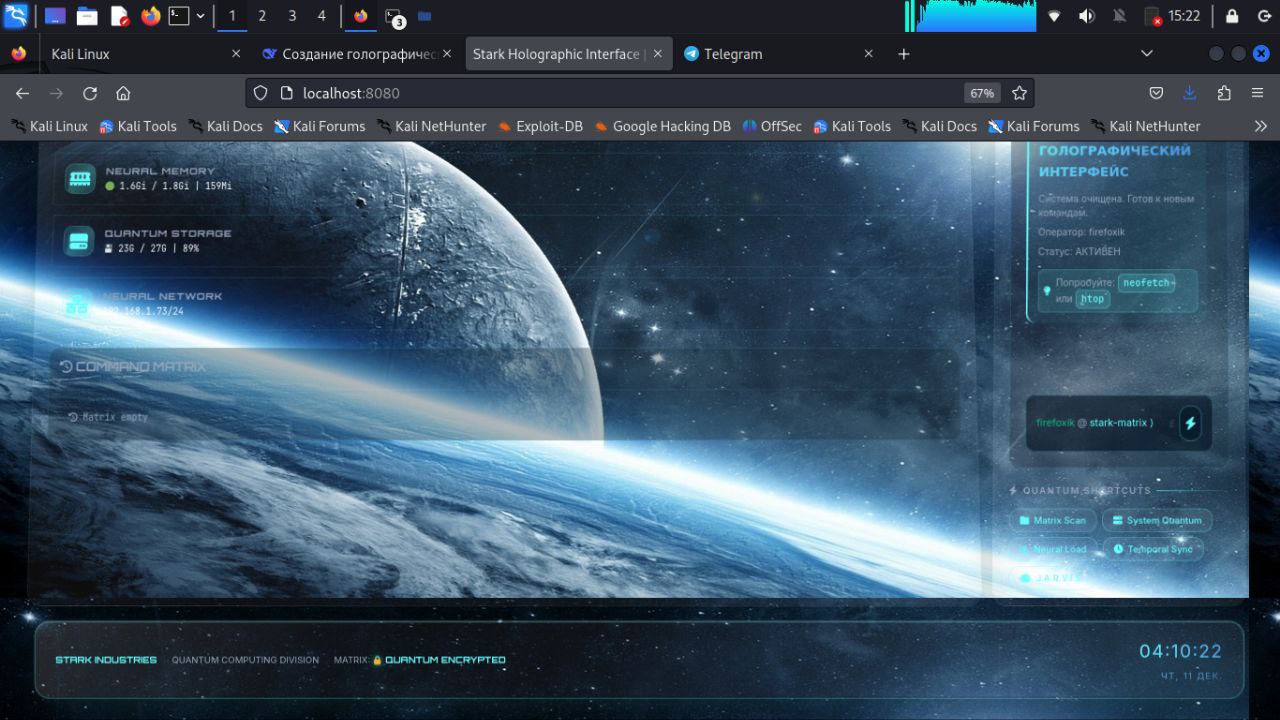Screen dimensions: 1280x720
Task: Open the Kali applications menu
Action: (16, 16)
